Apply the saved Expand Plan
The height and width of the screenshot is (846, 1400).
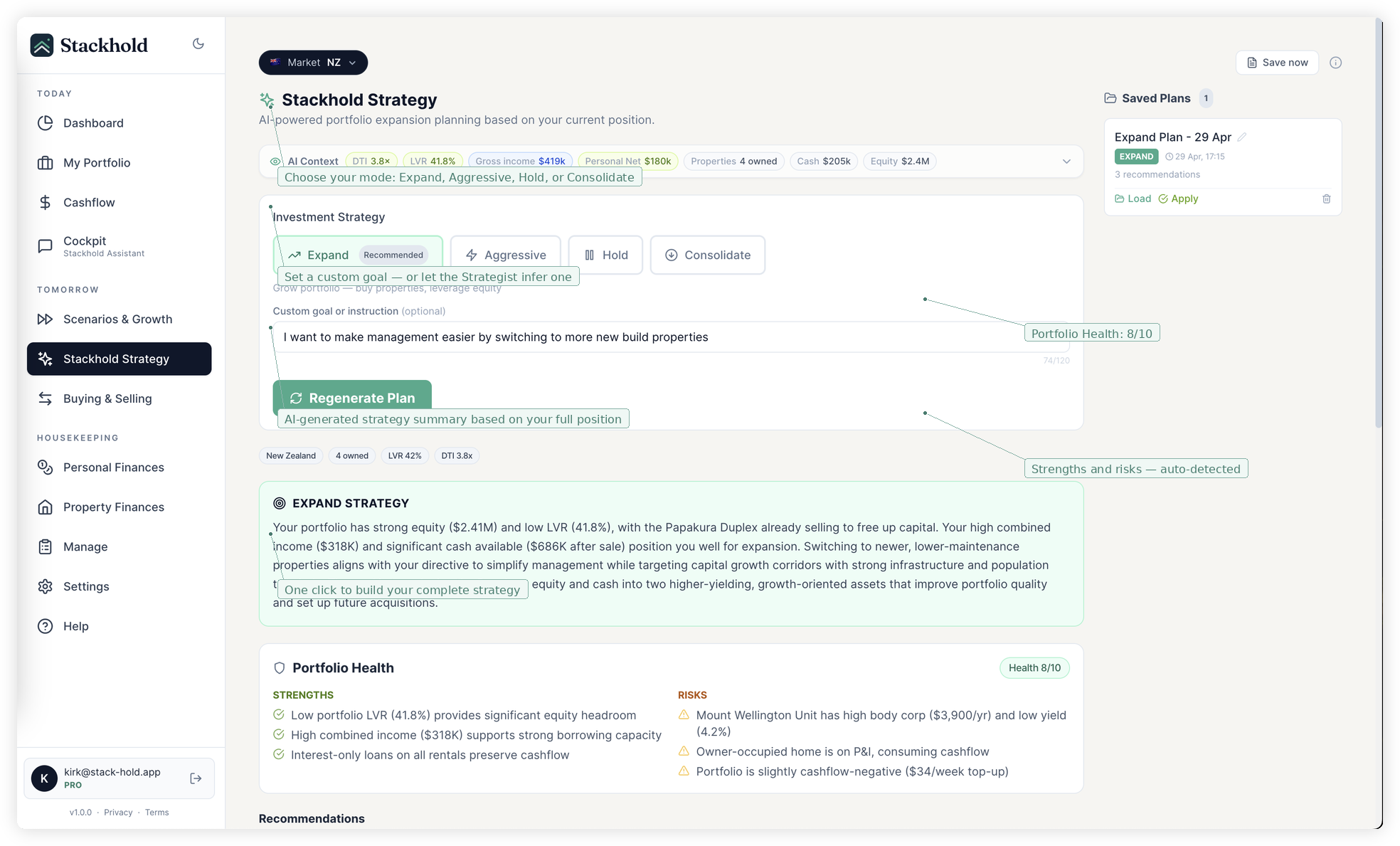tap(1178, 199)
